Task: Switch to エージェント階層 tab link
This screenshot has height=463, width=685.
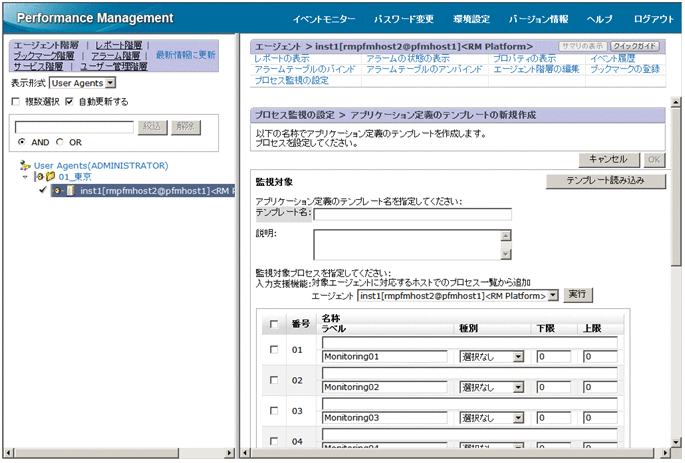Action: point(46,45)
